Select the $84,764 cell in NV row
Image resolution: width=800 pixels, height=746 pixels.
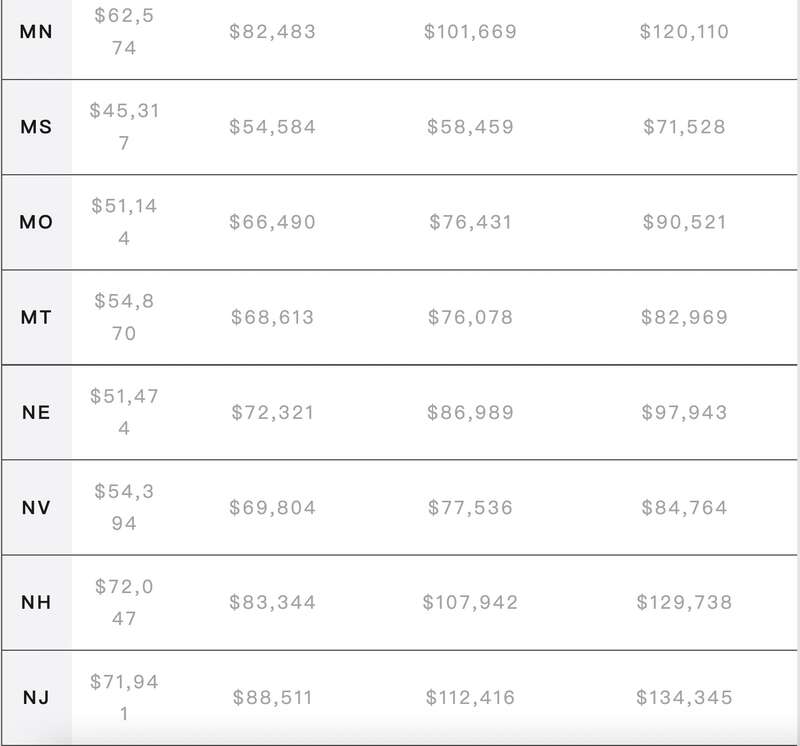coord(684,508)
